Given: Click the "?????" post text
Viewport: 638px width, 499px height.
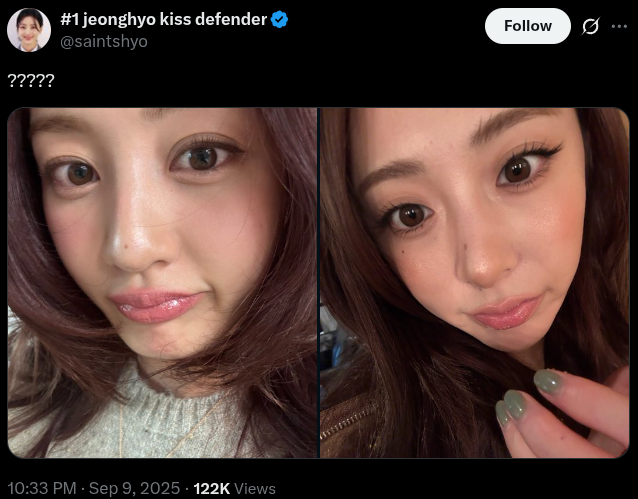Looking at the screenshot, I should click(x=31, y=80).
